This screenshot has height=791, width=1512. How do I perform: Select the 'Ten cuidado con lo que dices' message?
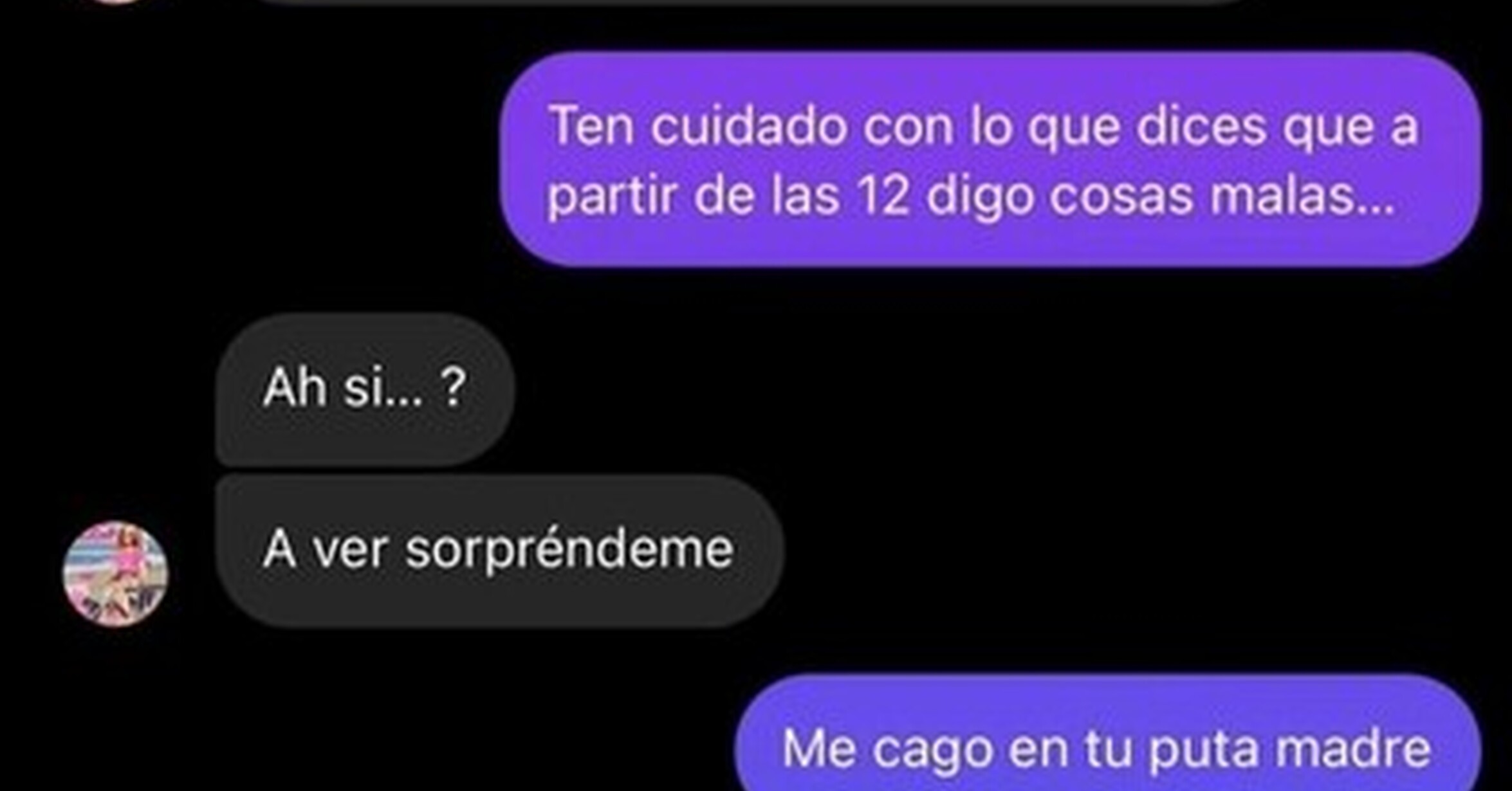click(x=991, y=159)
